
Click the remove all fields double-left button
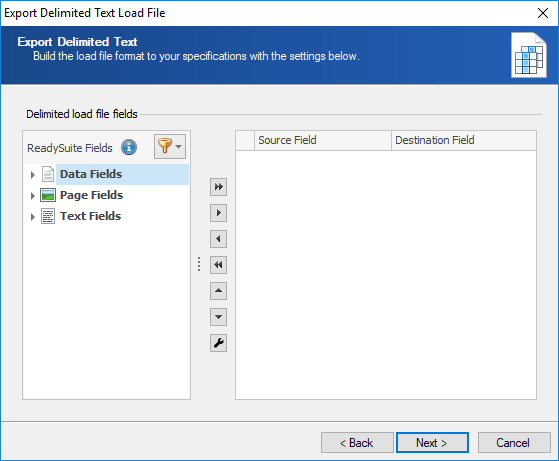218,265
